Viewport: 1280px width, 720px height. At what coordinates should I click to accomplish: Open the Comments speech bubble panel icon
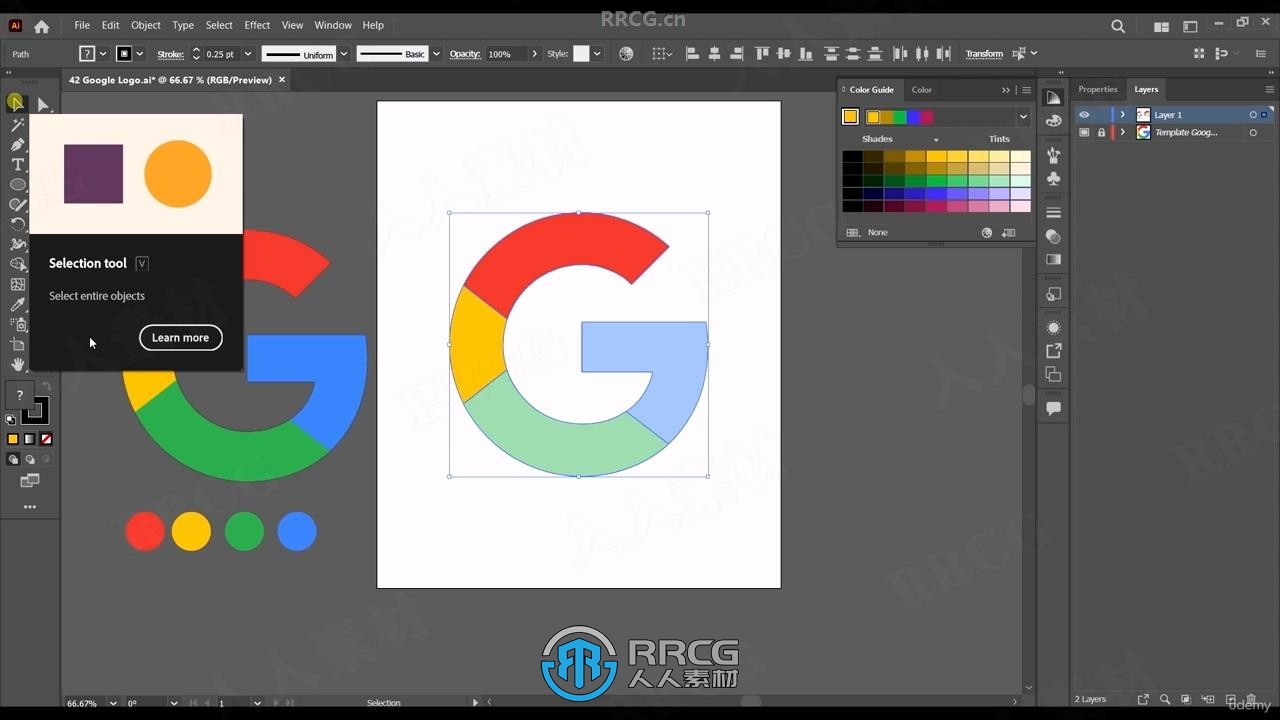pyautogui.click(x=1053, y=408)
